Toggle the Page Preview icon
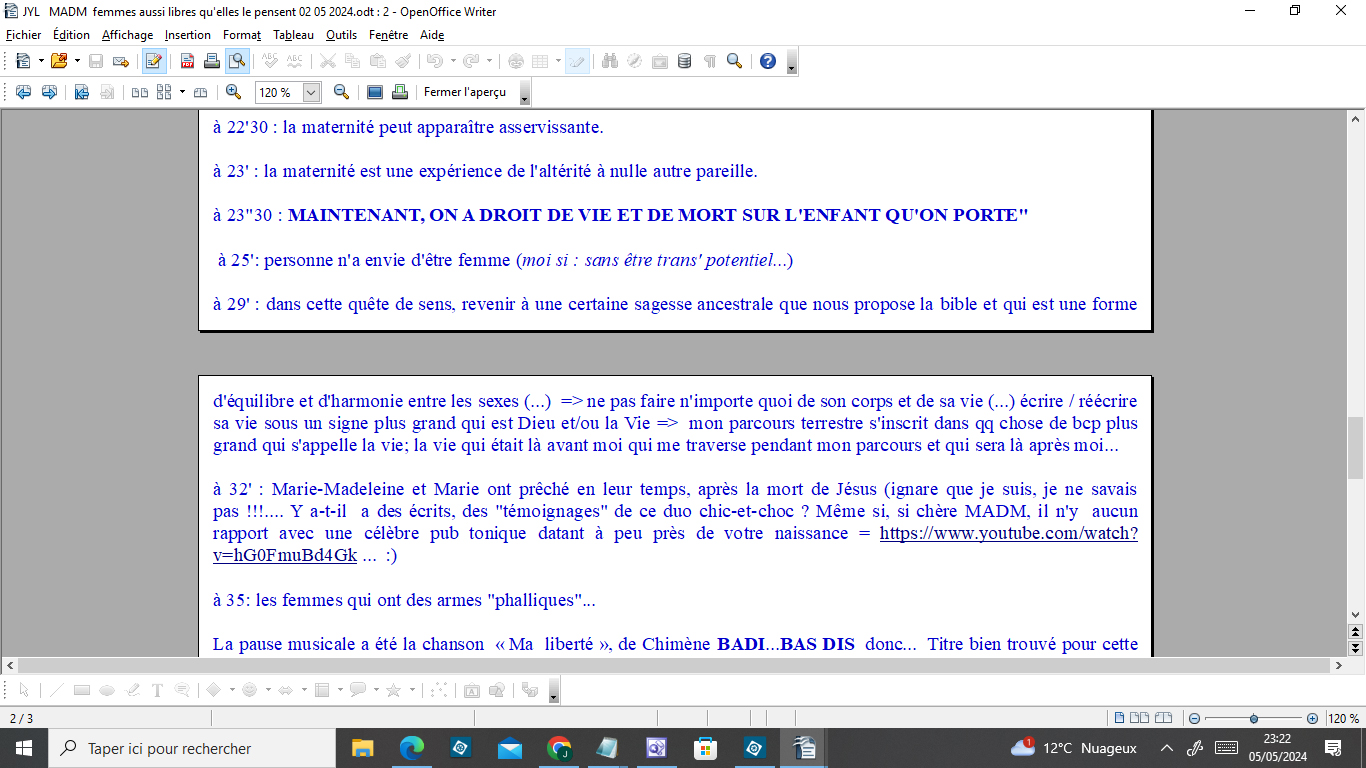1366x768 pixels. pos(236,61)
